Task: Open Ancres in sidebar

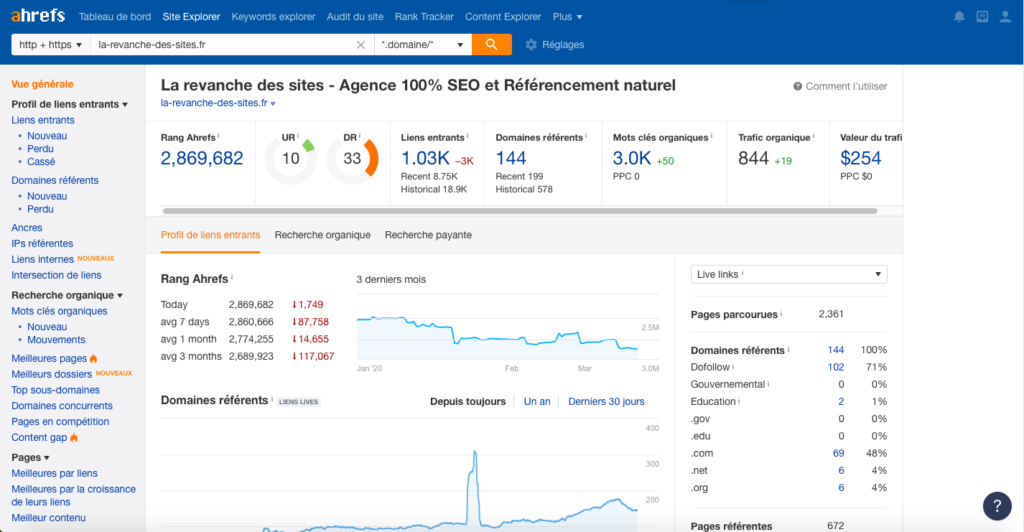Action: [x=27, y=228]
